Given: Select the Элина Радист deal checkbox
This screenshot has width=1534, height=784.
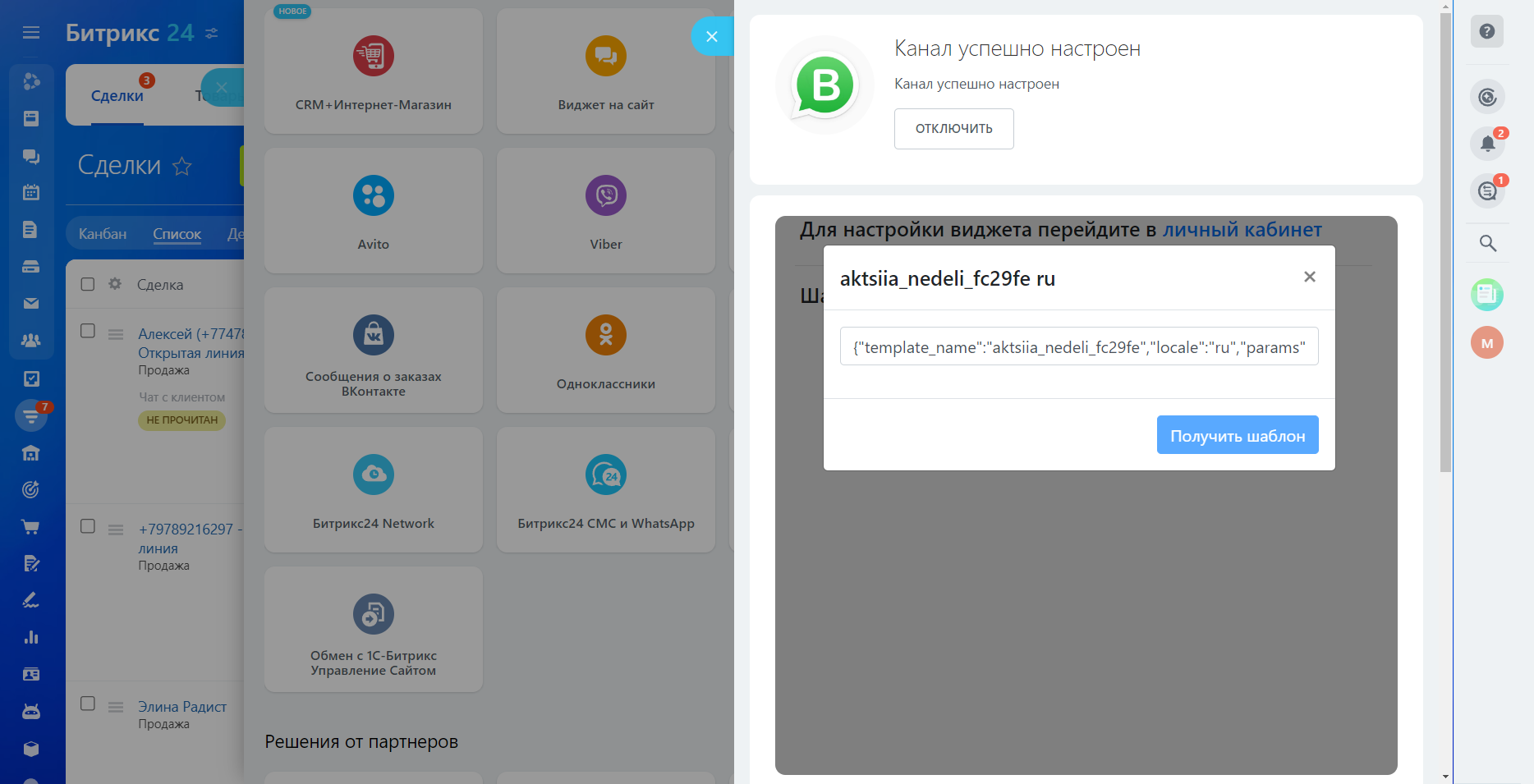Looking at the screenshot, I should pos(88,704).
